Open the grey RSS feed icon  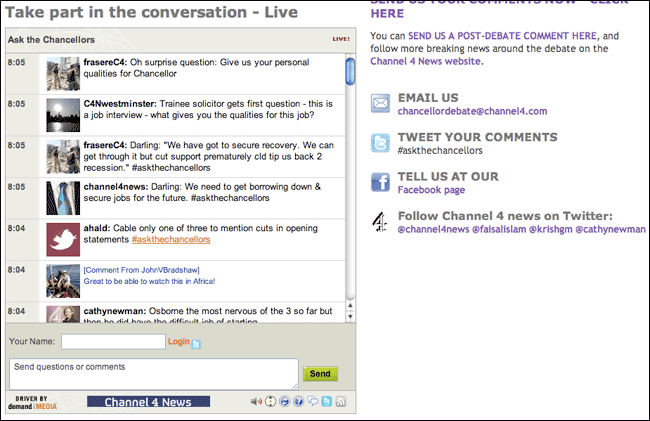click(x=341, y=401)
